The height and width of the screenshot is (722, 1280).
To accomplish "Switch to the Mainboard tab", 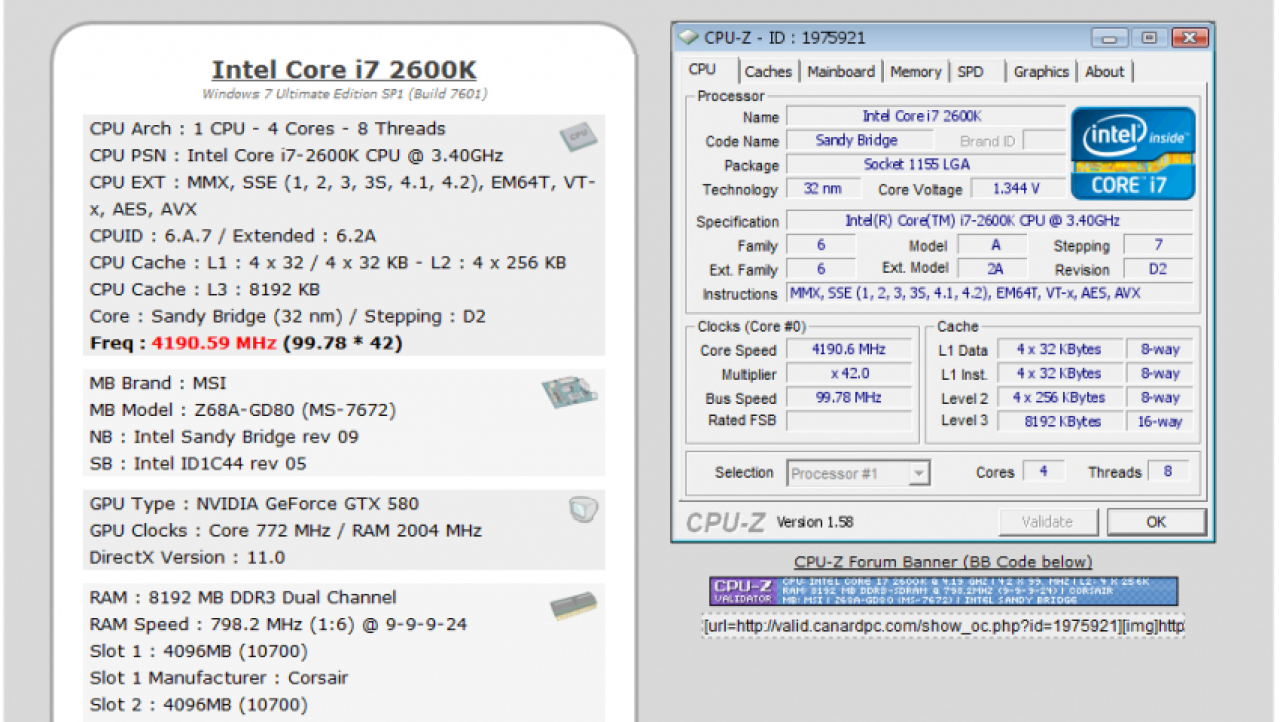I will 841,72.
